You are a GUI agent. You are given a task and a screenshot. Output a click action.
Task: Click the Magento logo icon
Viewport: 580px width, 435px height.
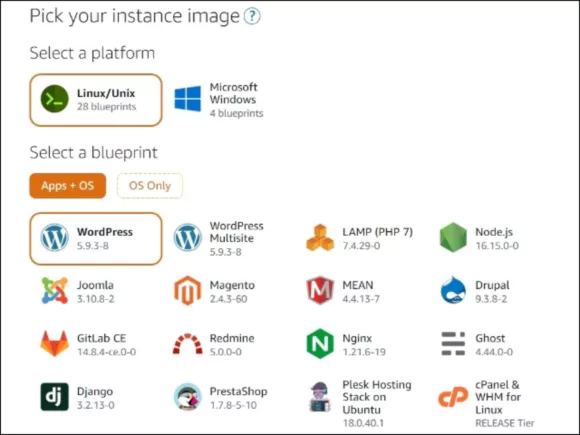(x=188, y=291)
